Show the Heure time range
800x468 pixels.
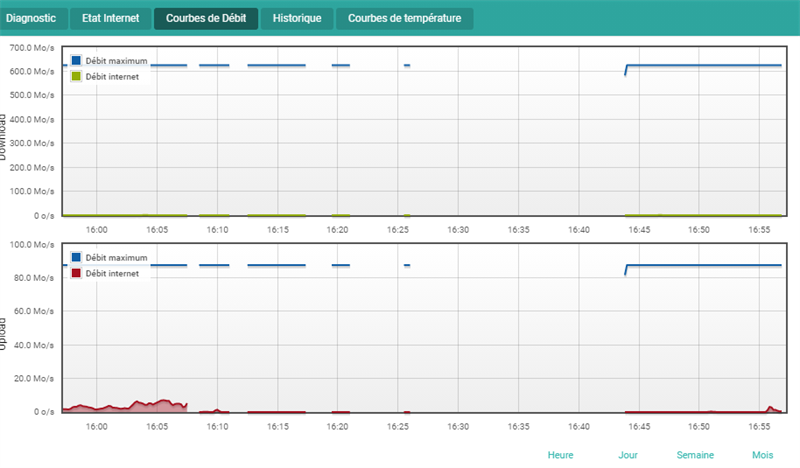(560, 455)
